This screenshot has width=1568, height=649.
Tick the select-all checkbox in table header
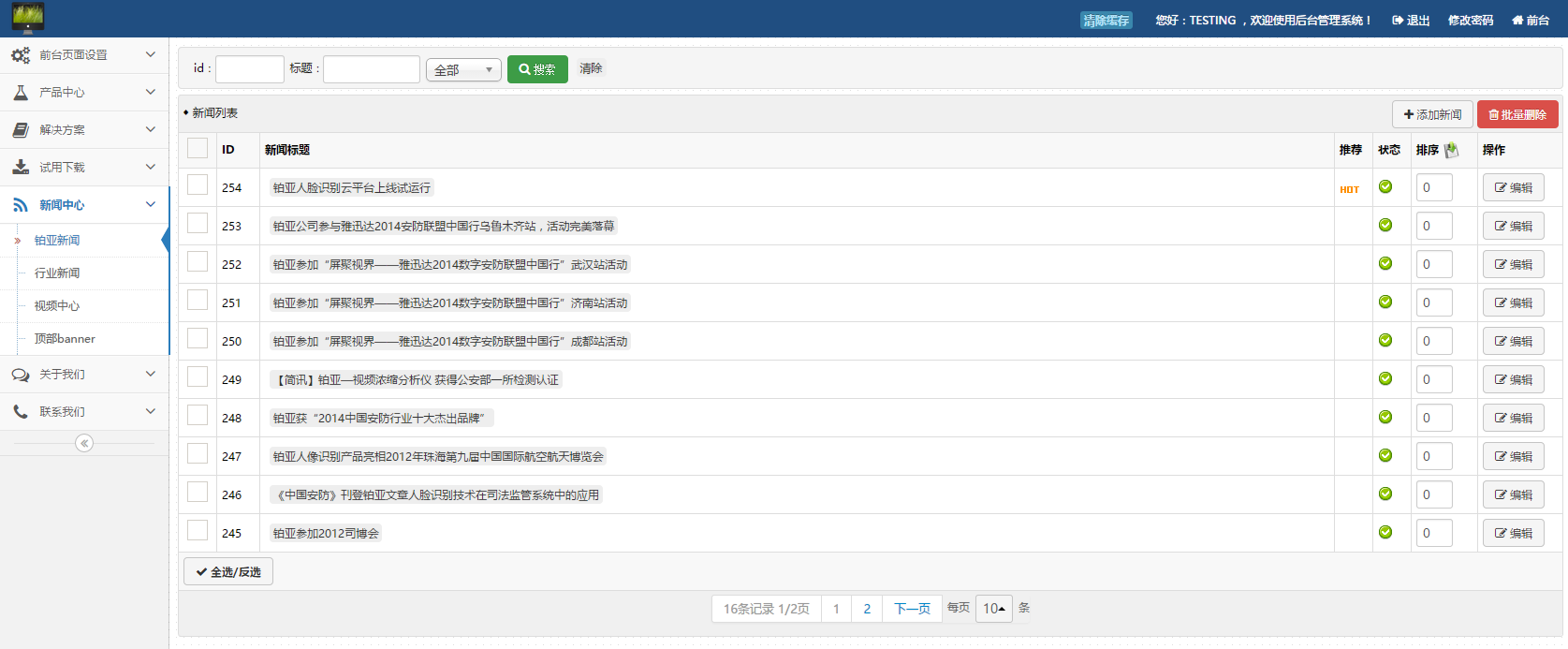coord(198,148)
